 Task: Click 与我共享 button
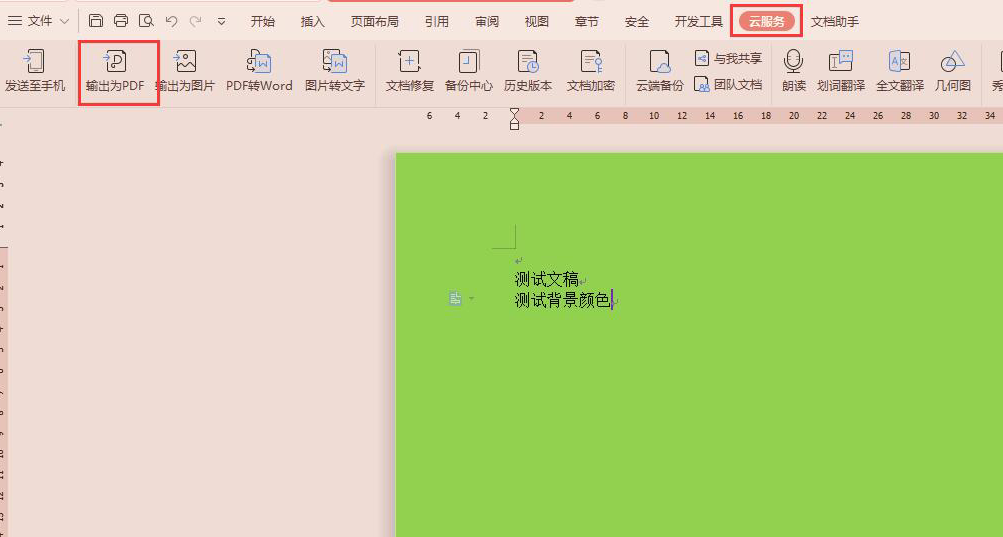point(728,58)
